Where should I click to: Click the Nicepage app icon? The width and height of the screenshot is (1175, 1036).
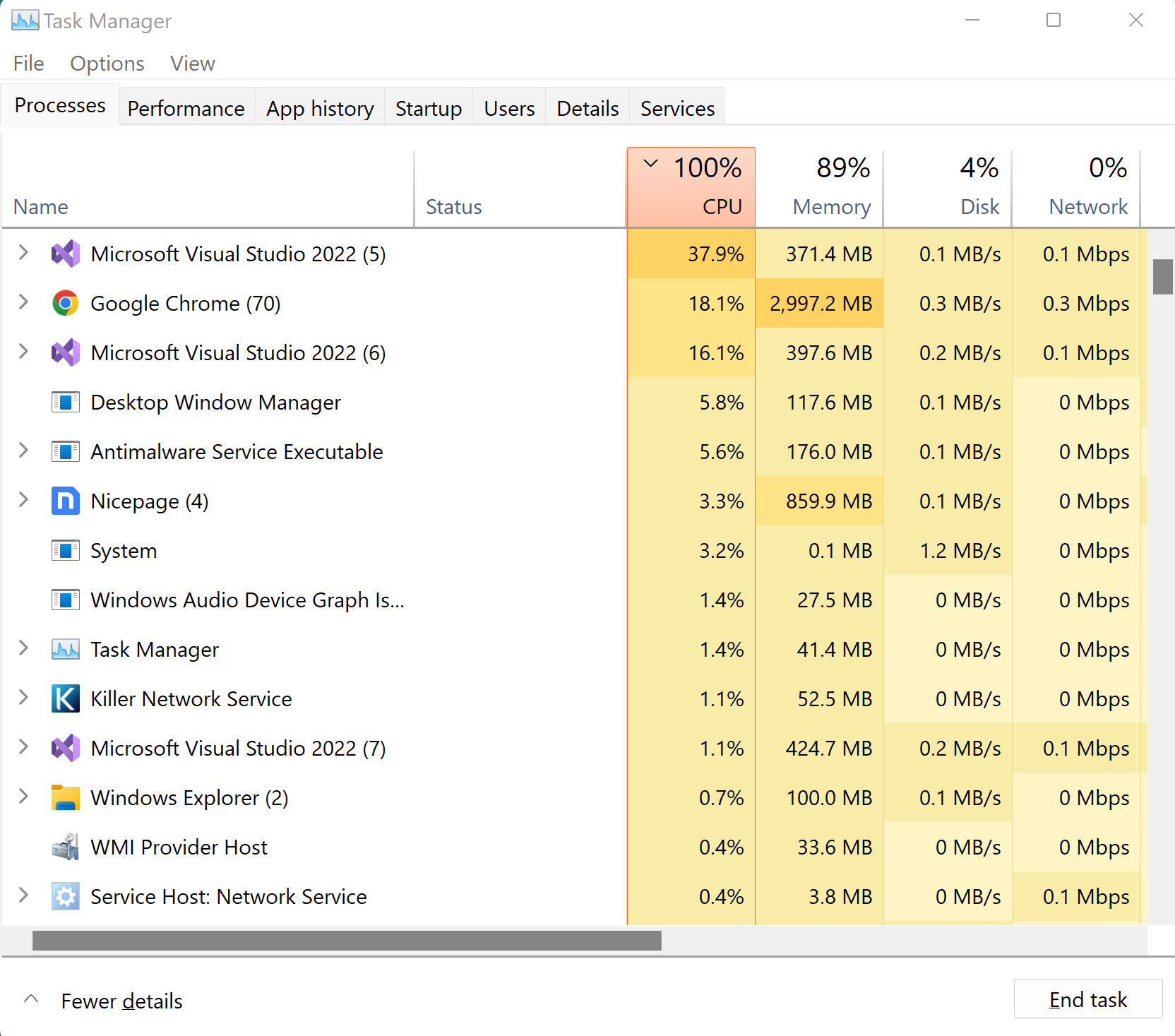[x=66, y=501]
